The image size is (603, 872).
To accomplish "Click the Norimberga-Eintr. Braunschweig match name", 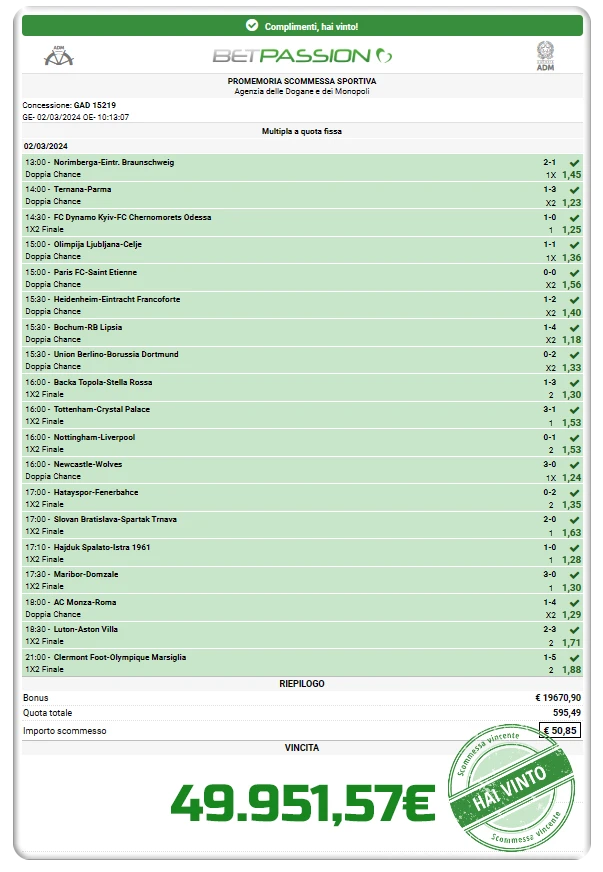I will pyautogui.click(x=114, y=162).
